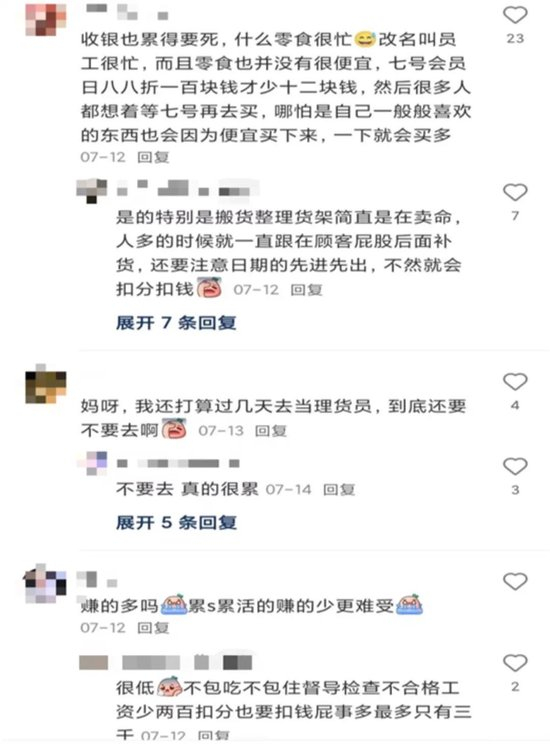Open avatar of the '不要去' replier
The width and height of the screenshot is (550, 744).
92,463
